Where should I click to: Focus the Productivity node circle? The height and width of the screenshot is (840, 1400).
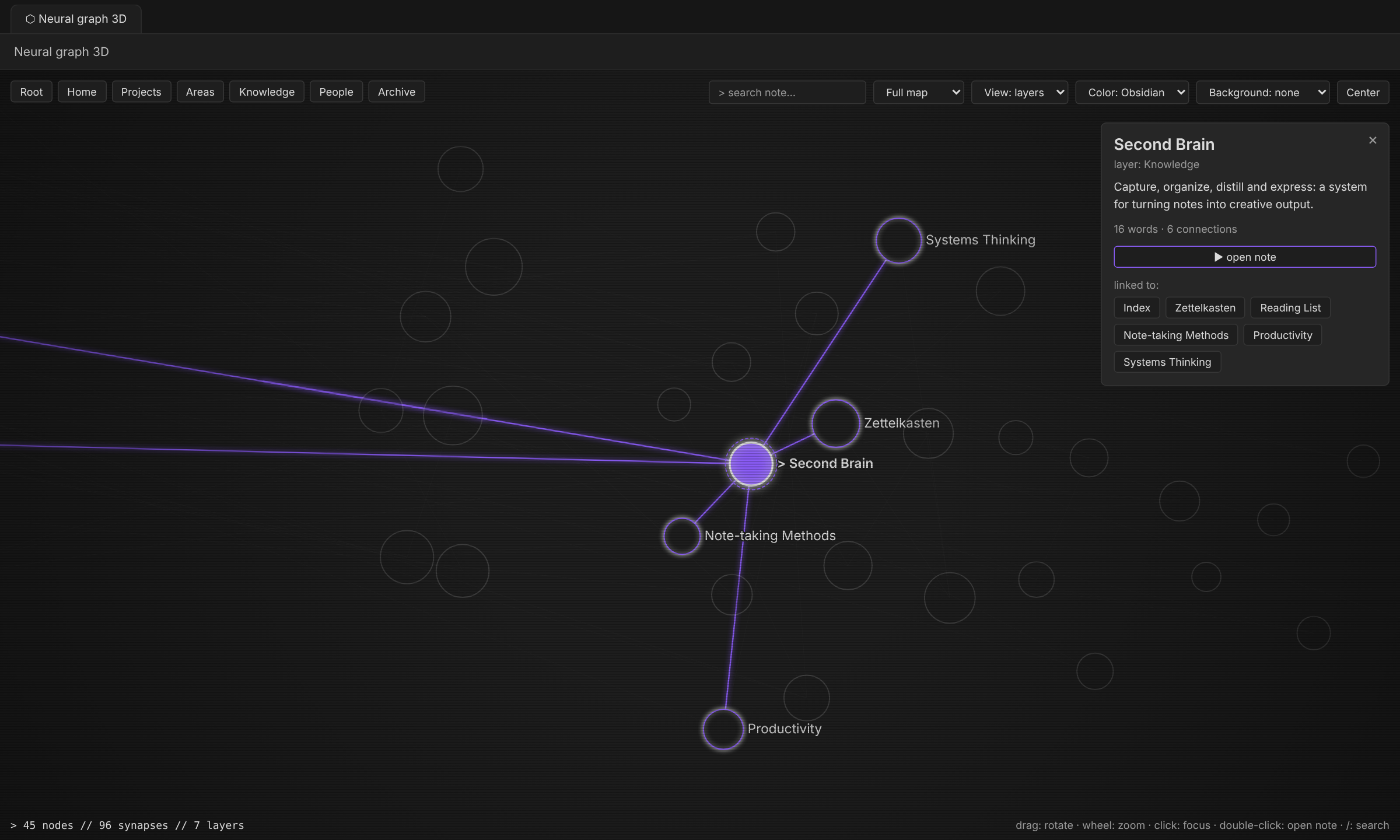[723, 729]
